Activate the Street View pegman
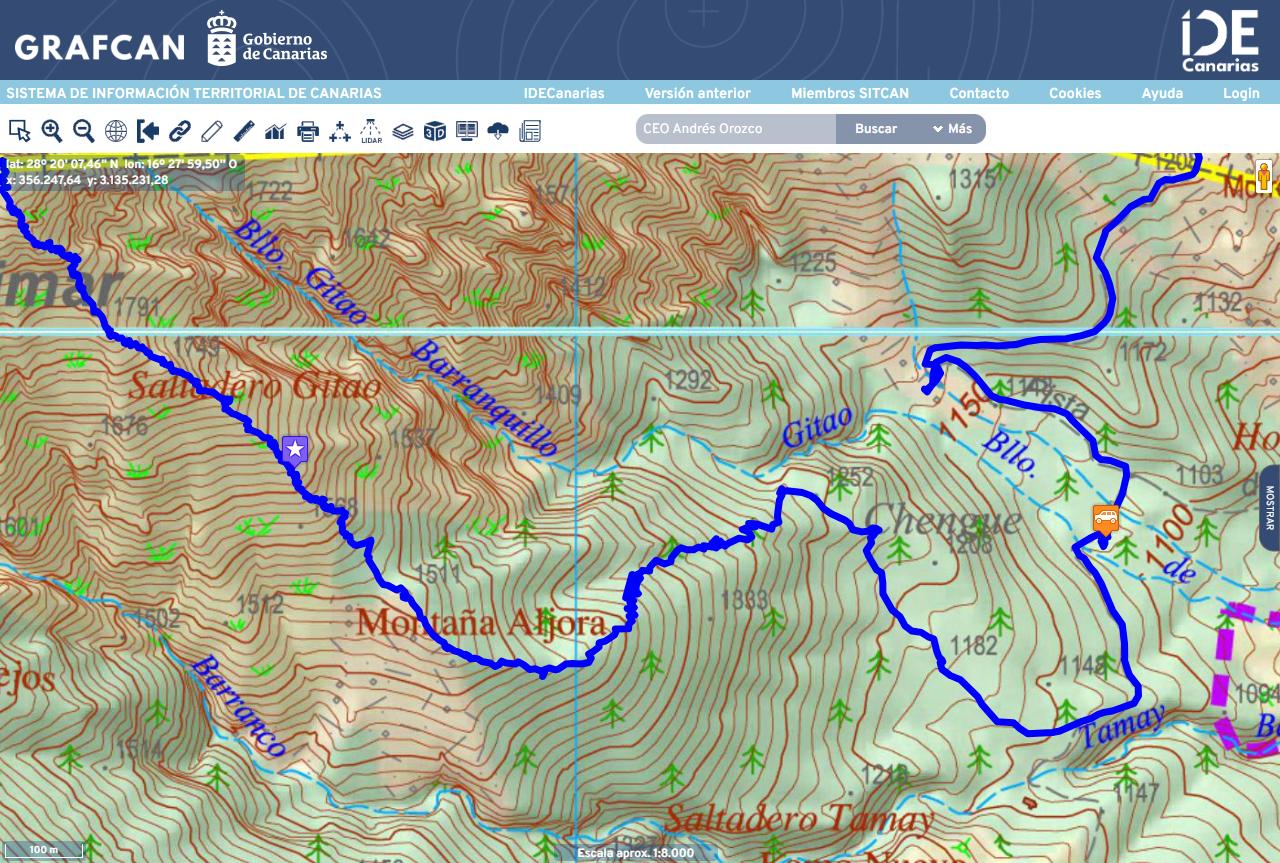Screen dimensions: 1280x863 (x=1264, y=177)
